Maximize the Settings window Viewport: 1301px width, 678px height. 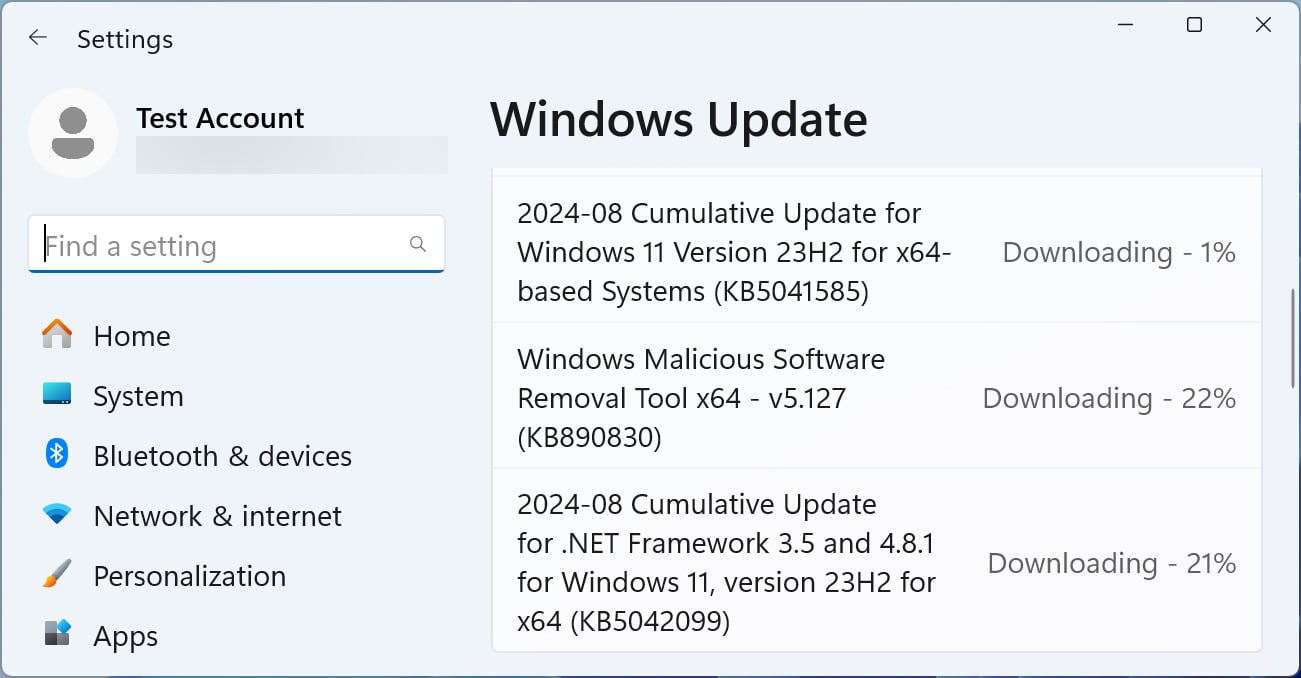[1194, 26]
